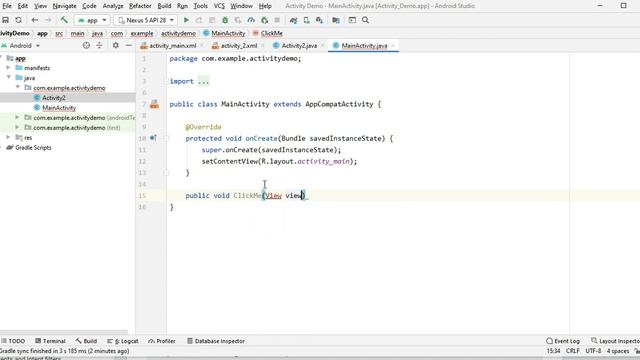Click the Save All toolbar icon
640x360 pixels.
(x=6, y=20)
